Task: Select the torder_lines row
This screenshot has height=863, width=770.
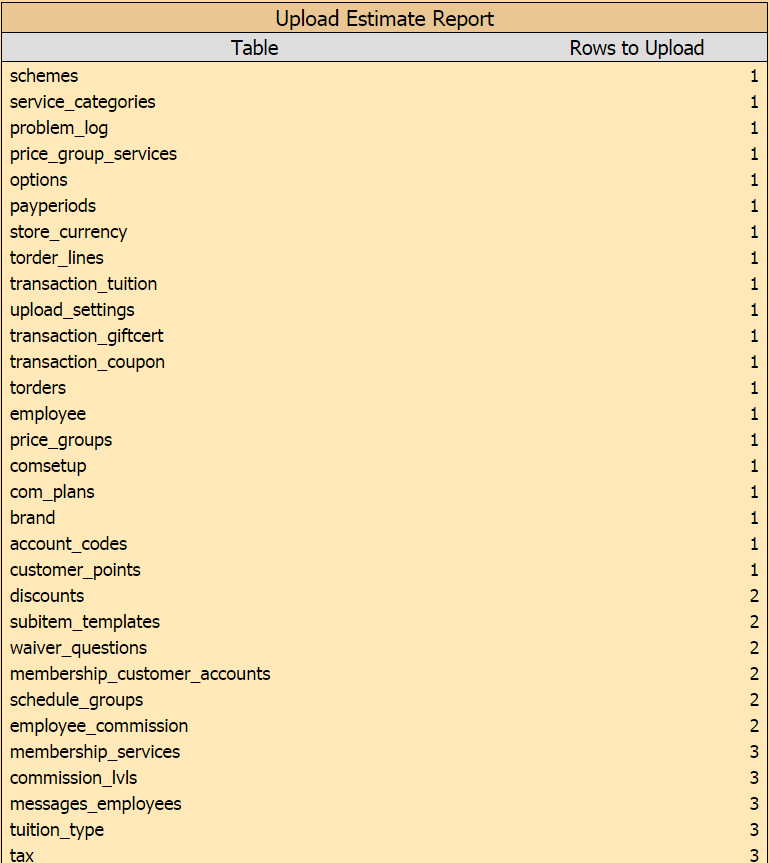Action: (385, 258)
